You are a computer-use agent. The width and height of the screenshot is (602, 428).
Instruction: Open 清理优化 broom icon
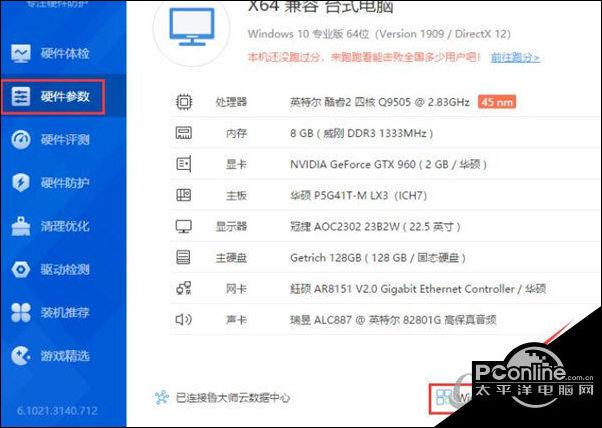(x=21, y=226)
